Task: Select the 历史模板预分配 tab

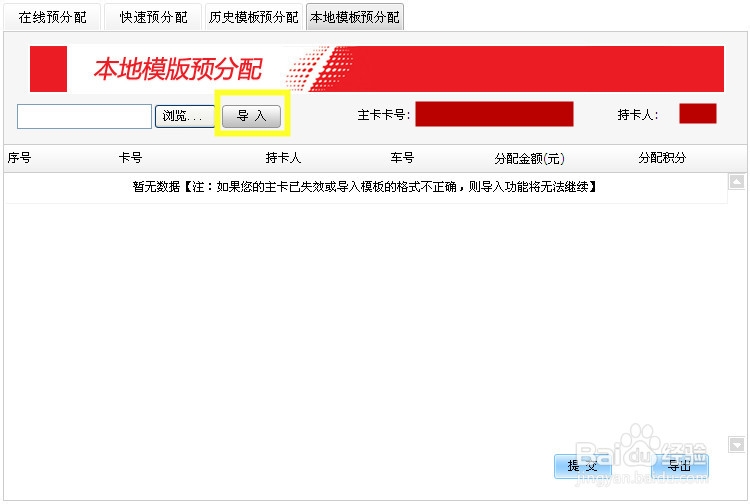Action: 254,17
